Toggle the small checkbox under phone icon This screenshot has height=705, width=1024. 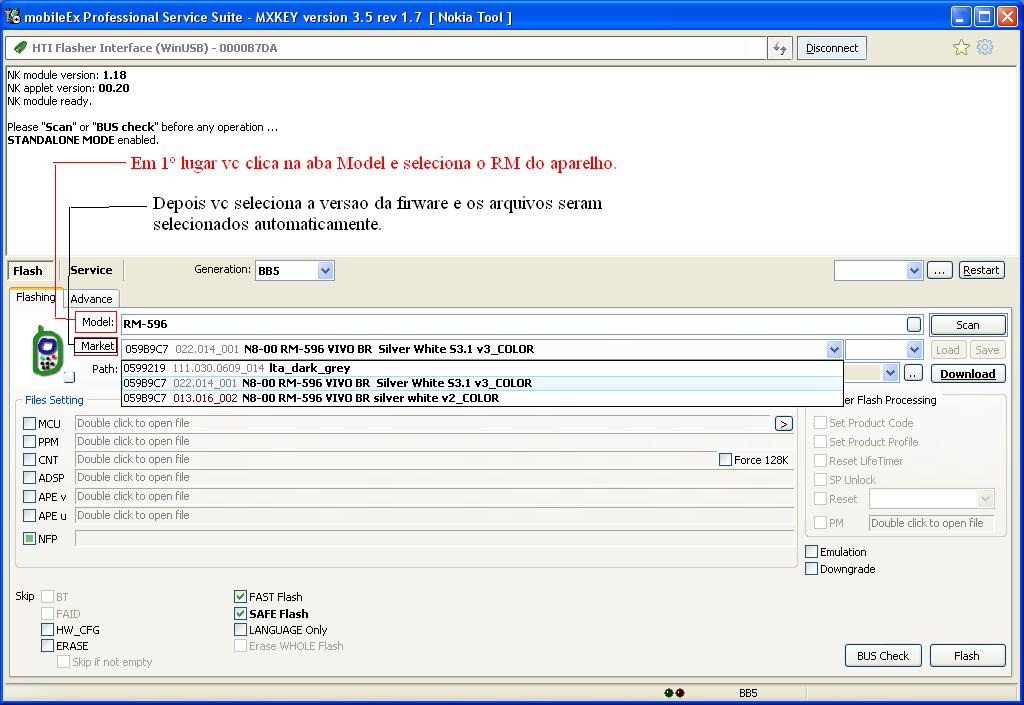click(x=69, y=377)
